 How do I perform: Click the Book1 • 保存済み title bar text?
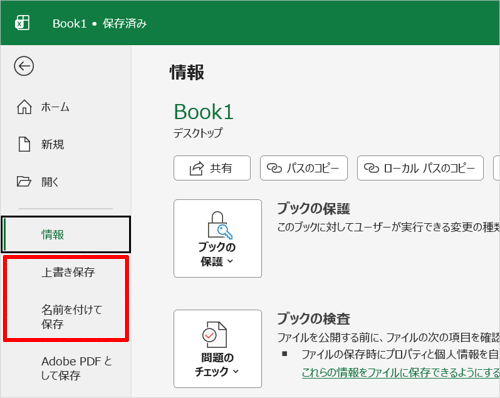tap(99, 23)
